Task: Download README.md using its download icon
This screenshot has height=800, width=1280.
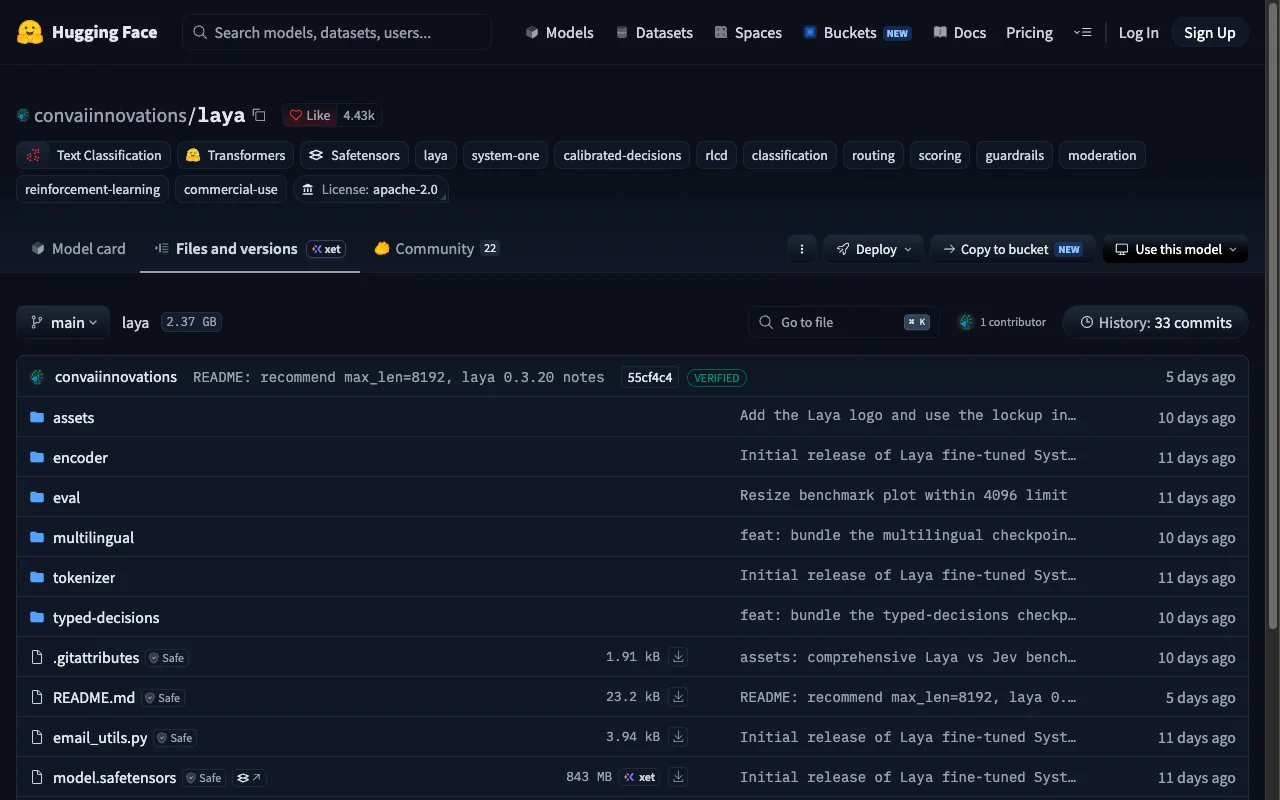Action: click(678, 697)
